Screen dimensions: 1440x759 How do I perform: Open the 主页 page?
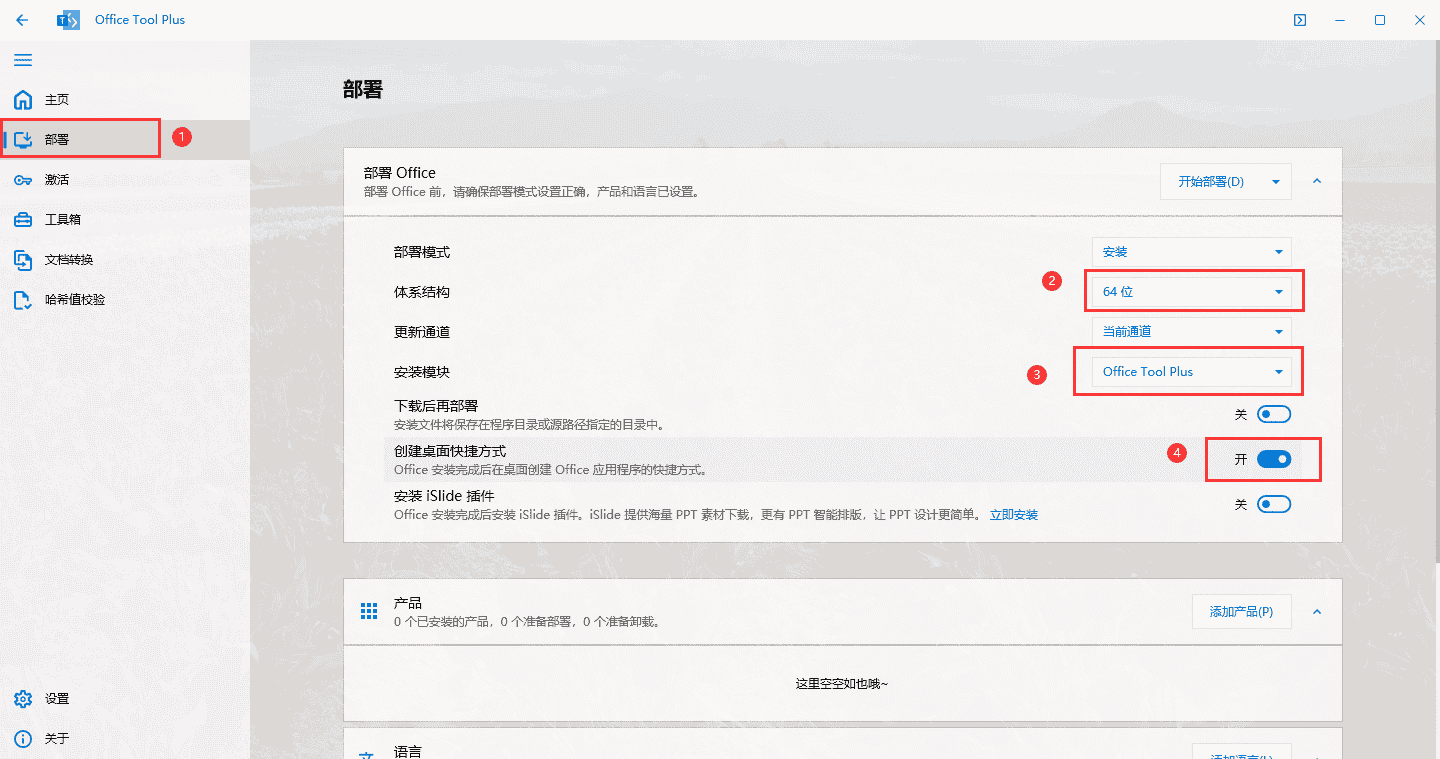[125, 100]
